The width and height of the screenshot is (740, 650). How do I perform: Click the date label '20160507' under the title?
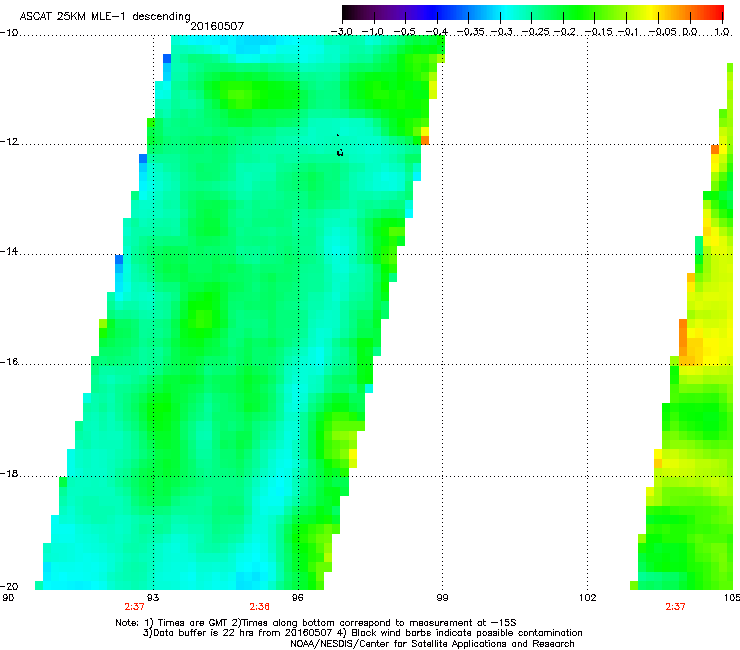217,26
